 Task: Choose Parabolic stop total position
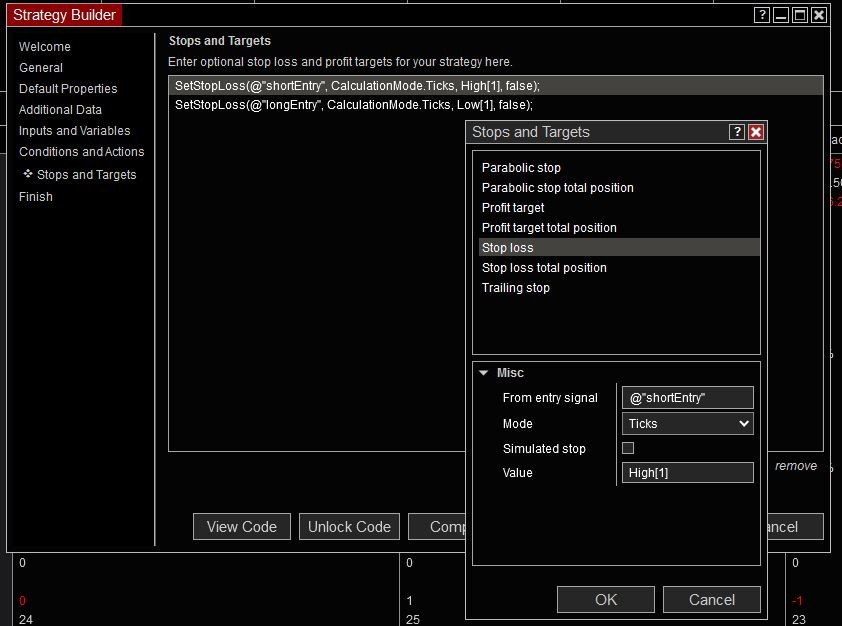tap(619, 187)
